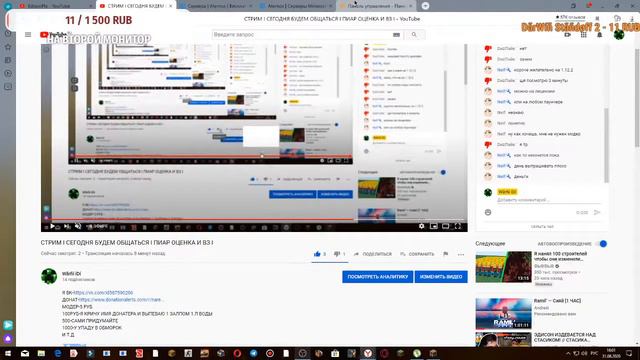This screenshot has height=360, width=640.
Task: Enter fullscreen on the video player
Action: point(458,226)
